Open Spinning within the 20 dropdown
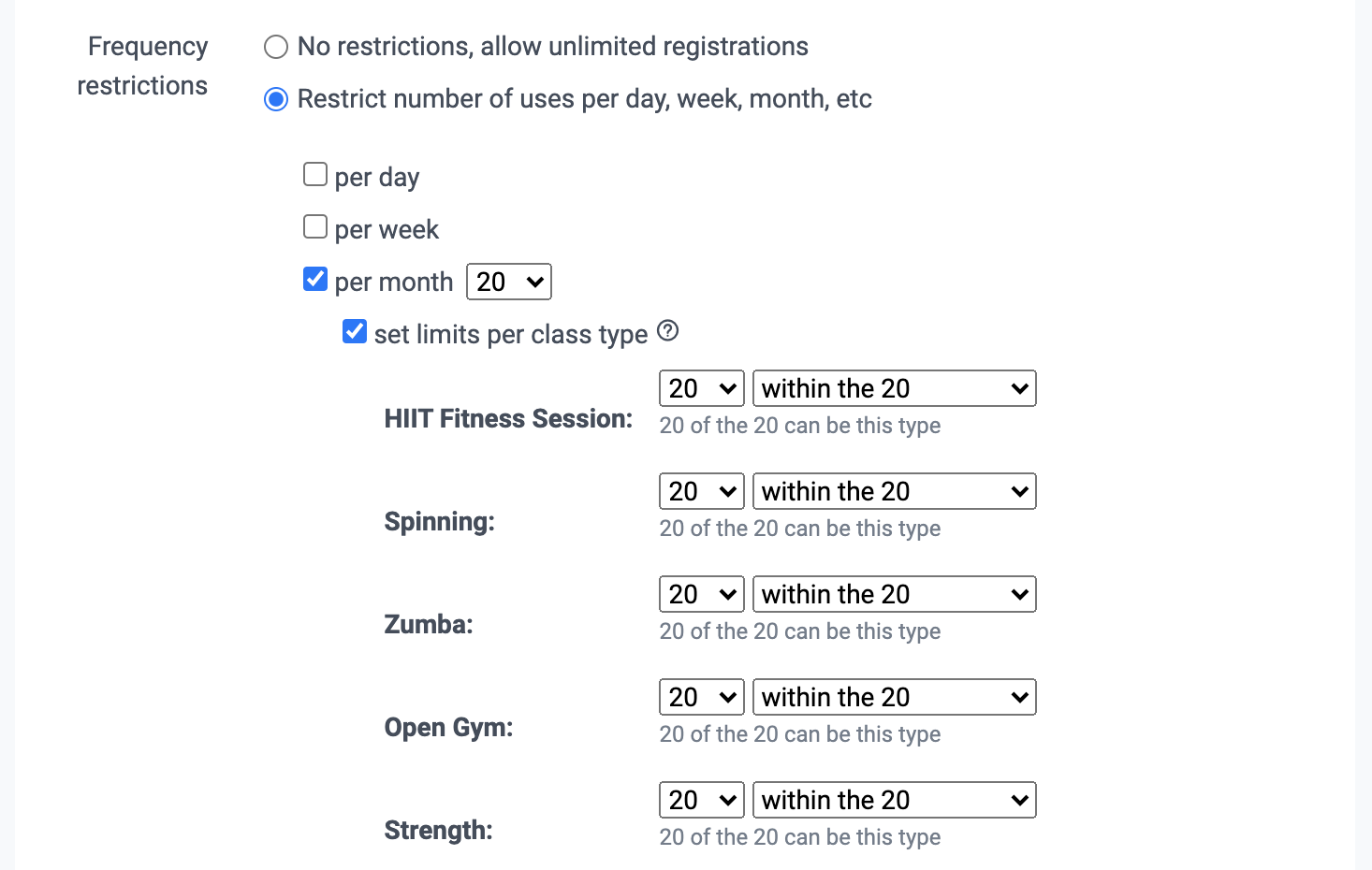The height and width of the screenshot is (870, 1372). click(894, 491)
